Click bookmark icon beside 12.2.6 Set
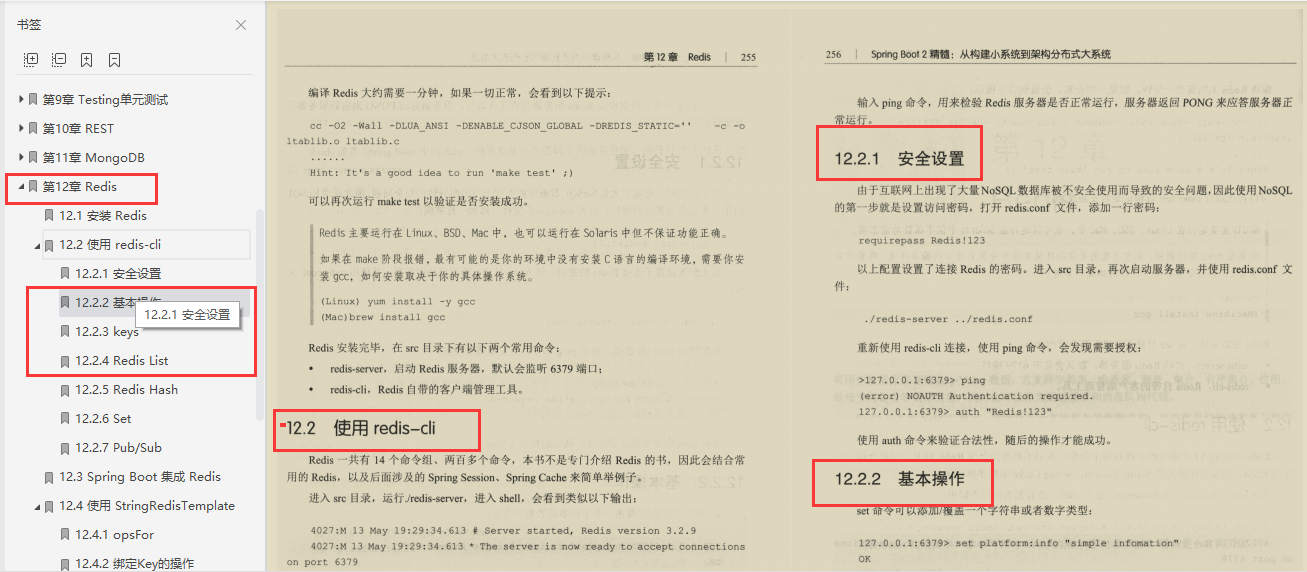 [x=65, y=419]
